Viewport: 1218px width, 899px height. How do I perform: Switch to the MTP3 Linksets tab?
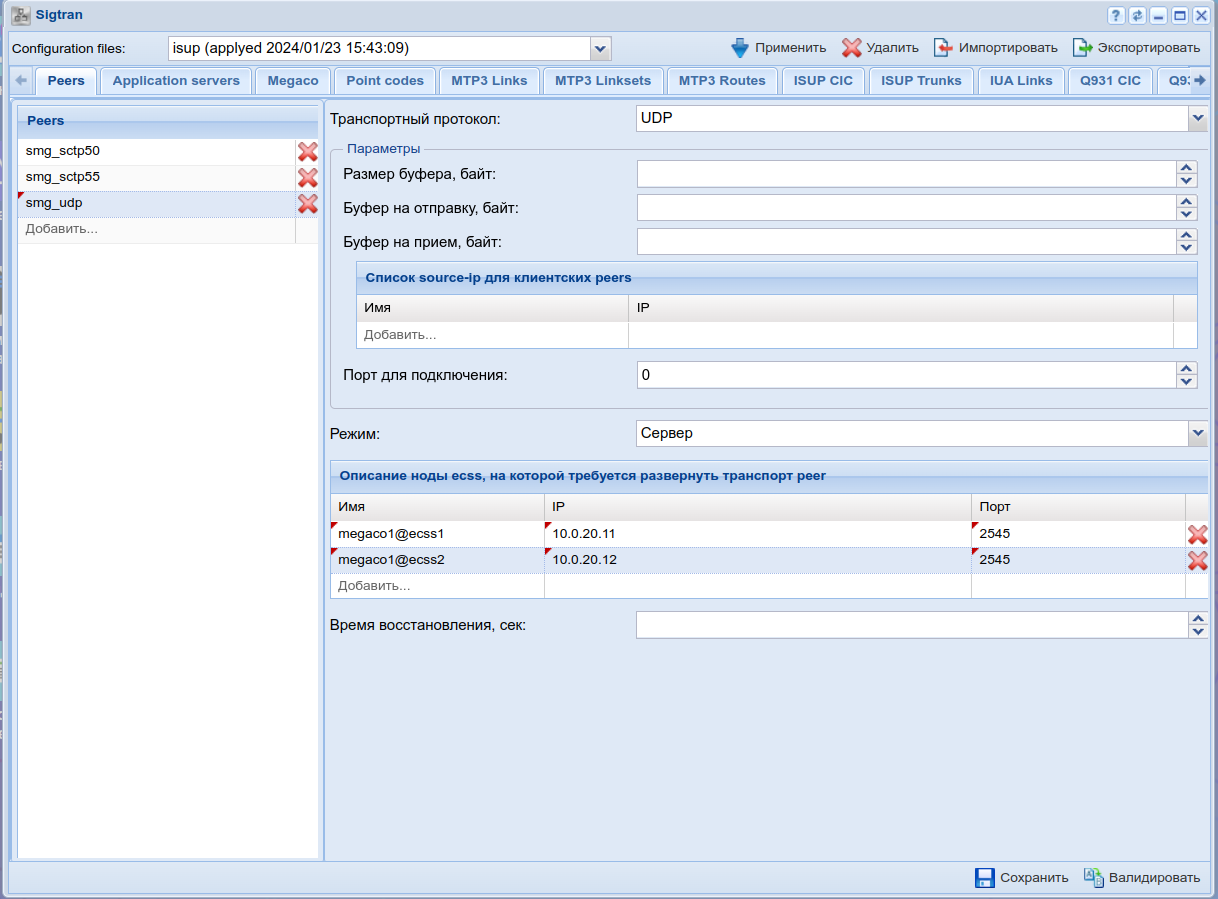pos(603,81)
